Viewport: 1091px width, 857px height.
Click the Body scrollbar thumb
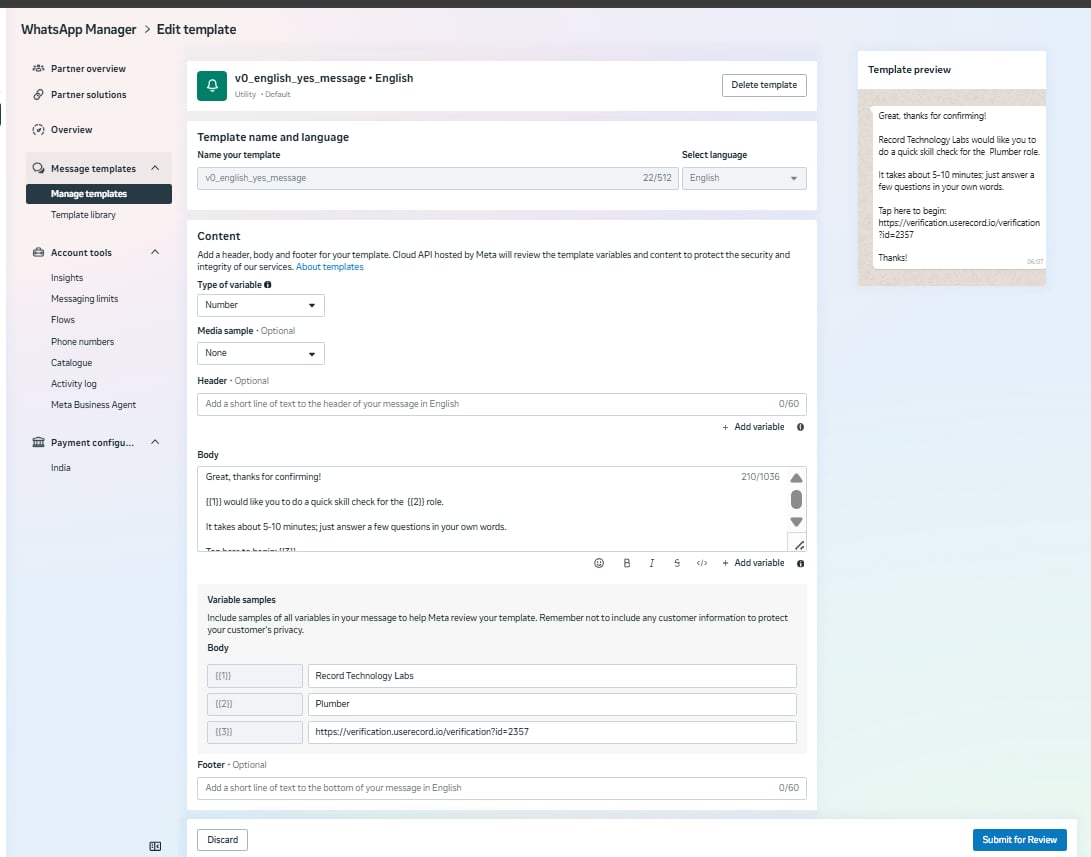coord(797,499)
